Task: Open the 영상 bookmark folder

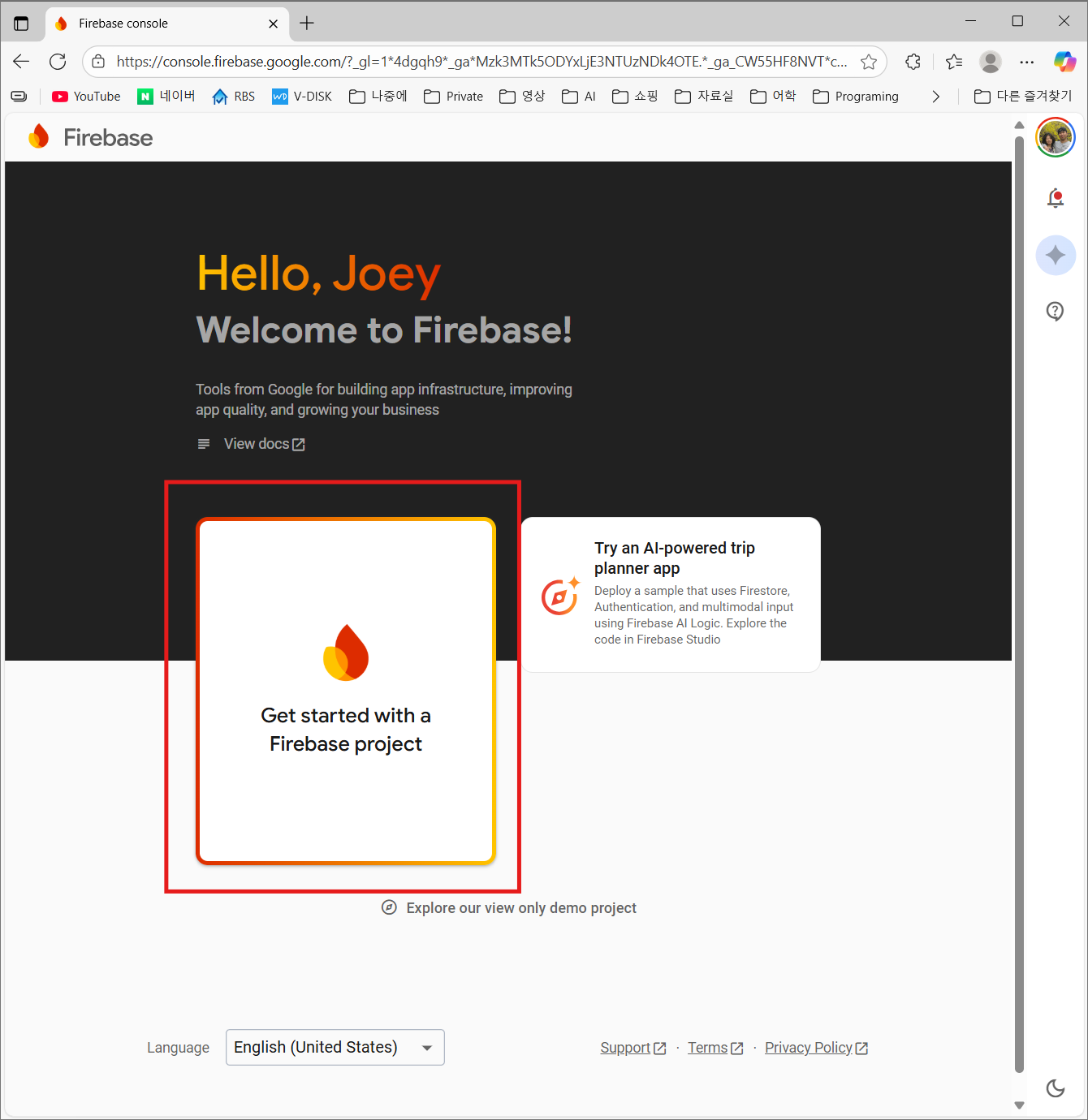Action: 522,97
